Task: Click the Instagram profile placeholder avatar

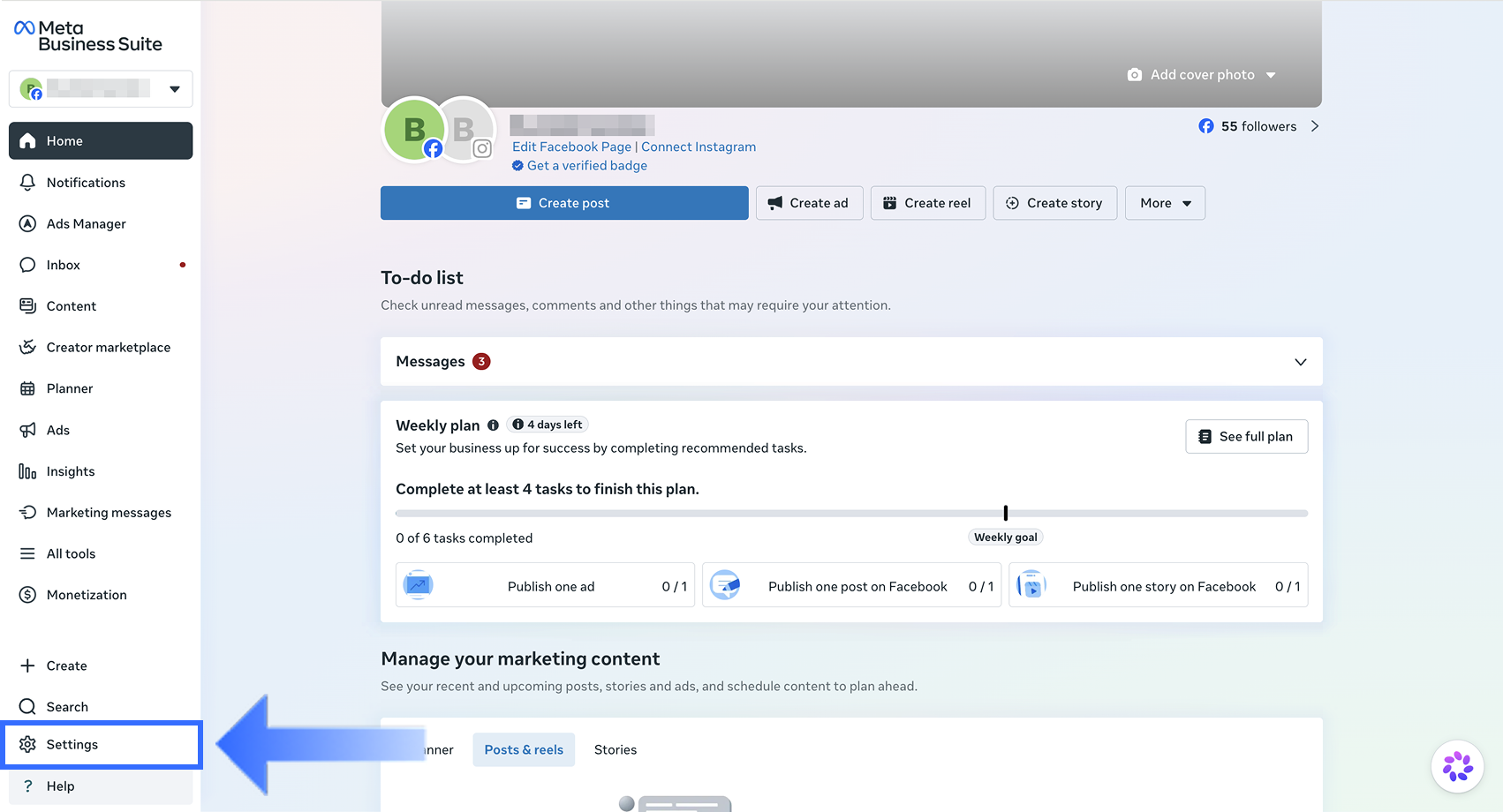Action: pos(466,130)
